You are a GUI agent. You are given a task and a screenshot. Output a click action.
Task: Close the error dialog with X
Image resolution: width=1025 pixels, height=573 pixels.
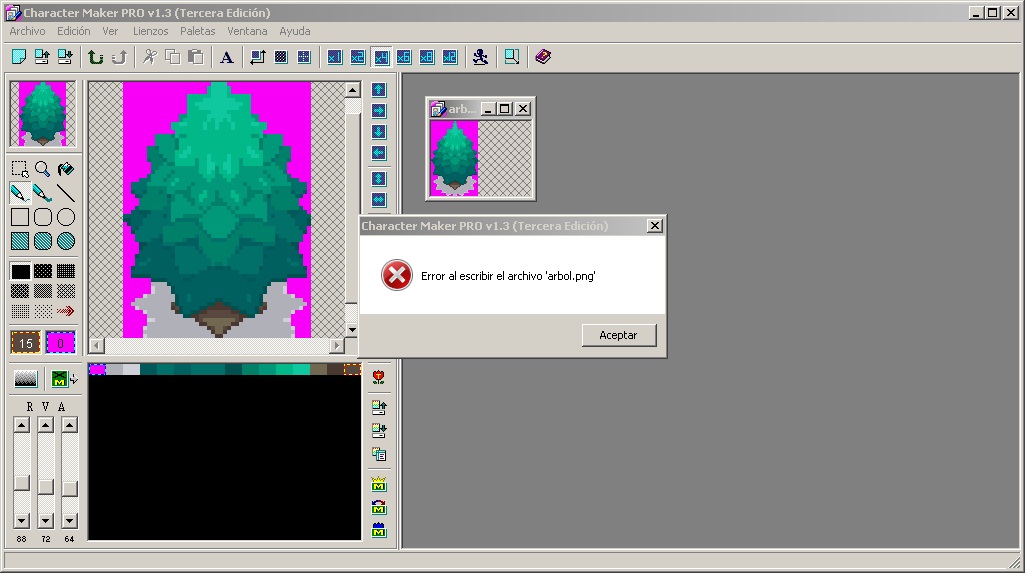[654, 226]
